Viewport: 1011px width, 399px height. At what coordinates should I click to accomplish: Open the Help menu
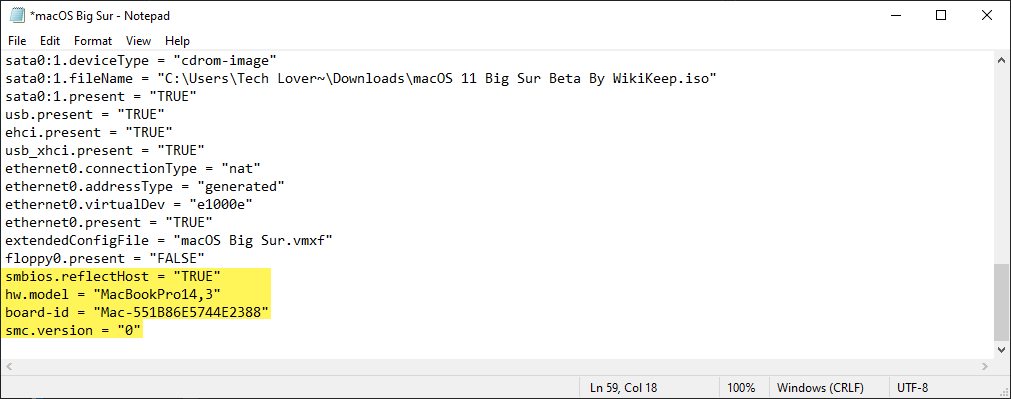[177, 41]
